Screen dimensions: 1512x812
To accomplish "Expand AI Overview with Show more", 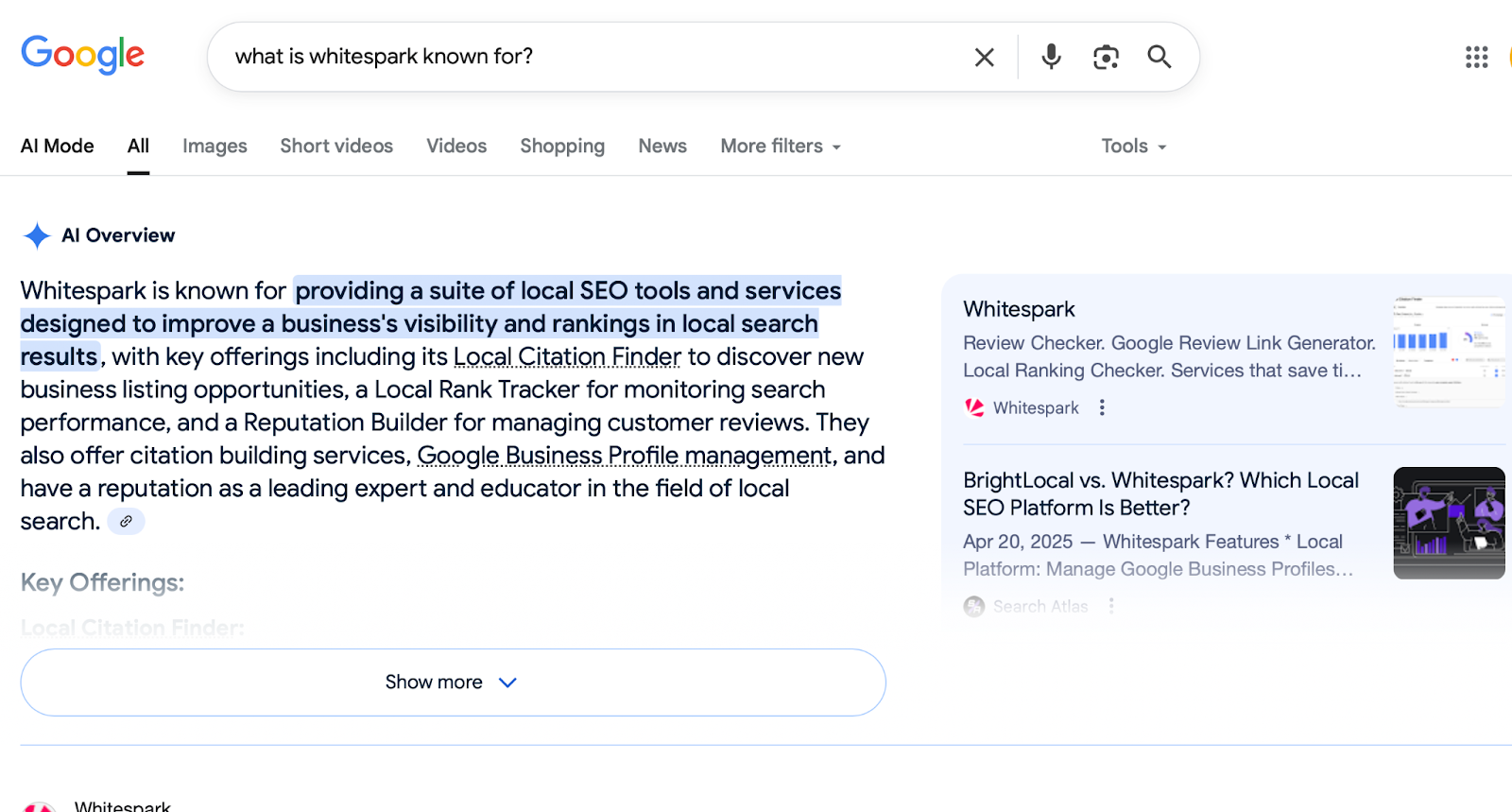I will [x=453, y=682].
